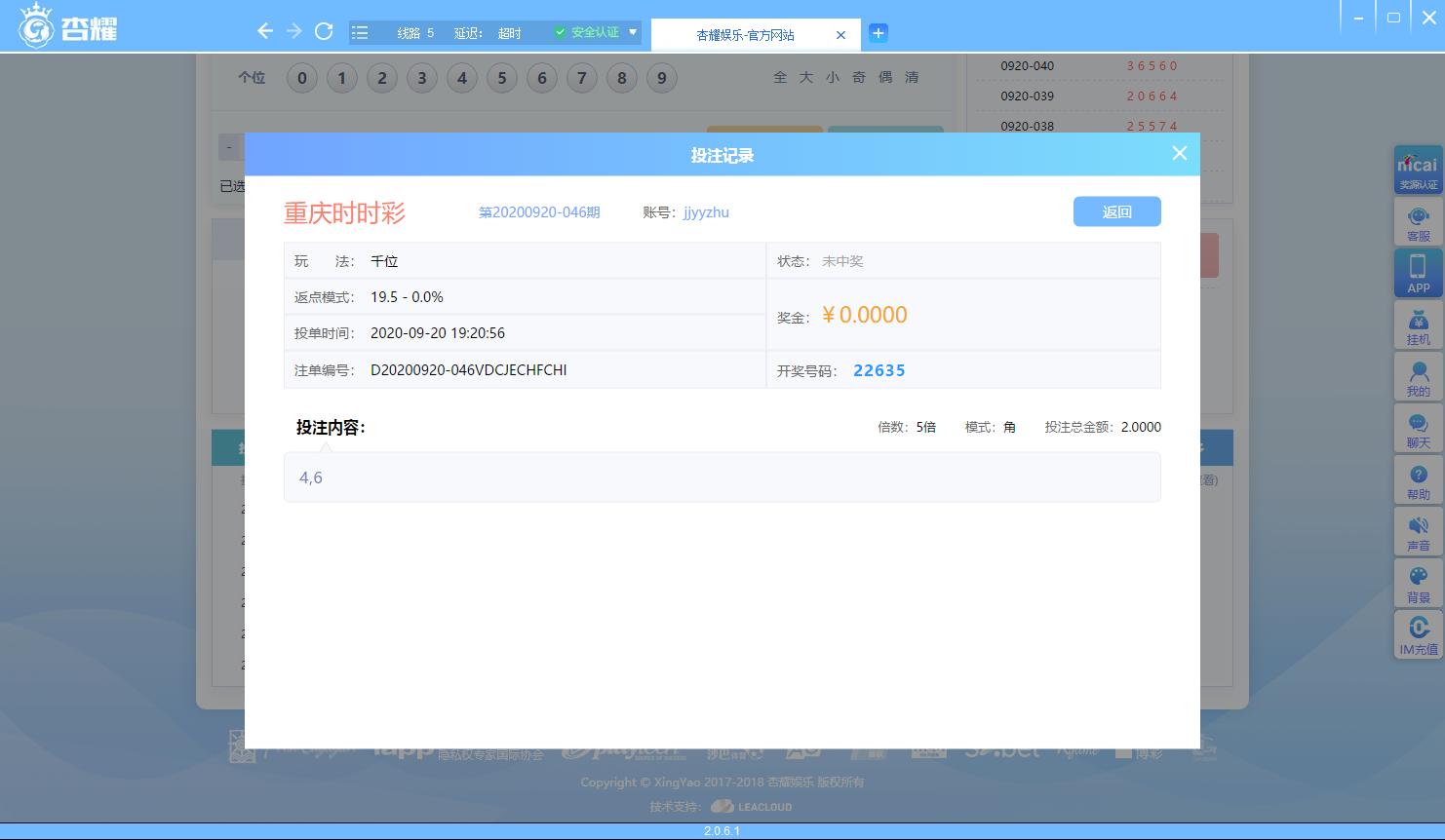Open the APP download sidebar icon

pos(1418,273)
